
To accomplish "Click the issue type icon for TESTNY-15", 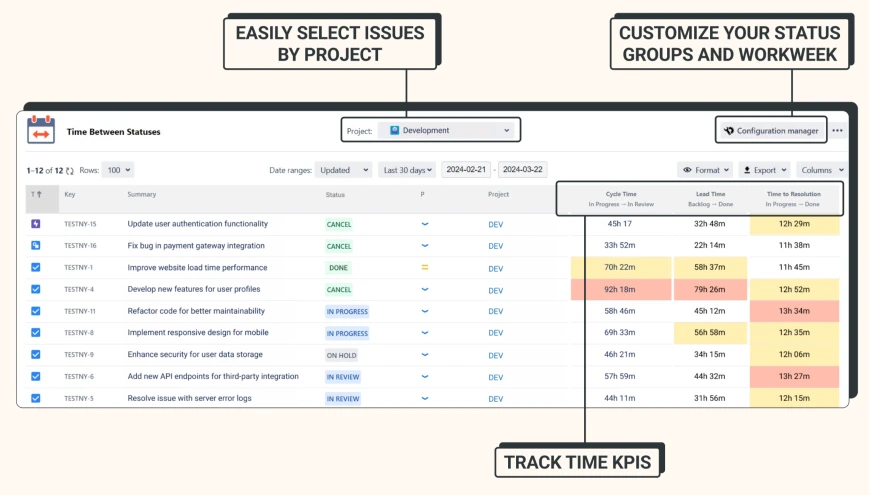I will pos(36,224).
